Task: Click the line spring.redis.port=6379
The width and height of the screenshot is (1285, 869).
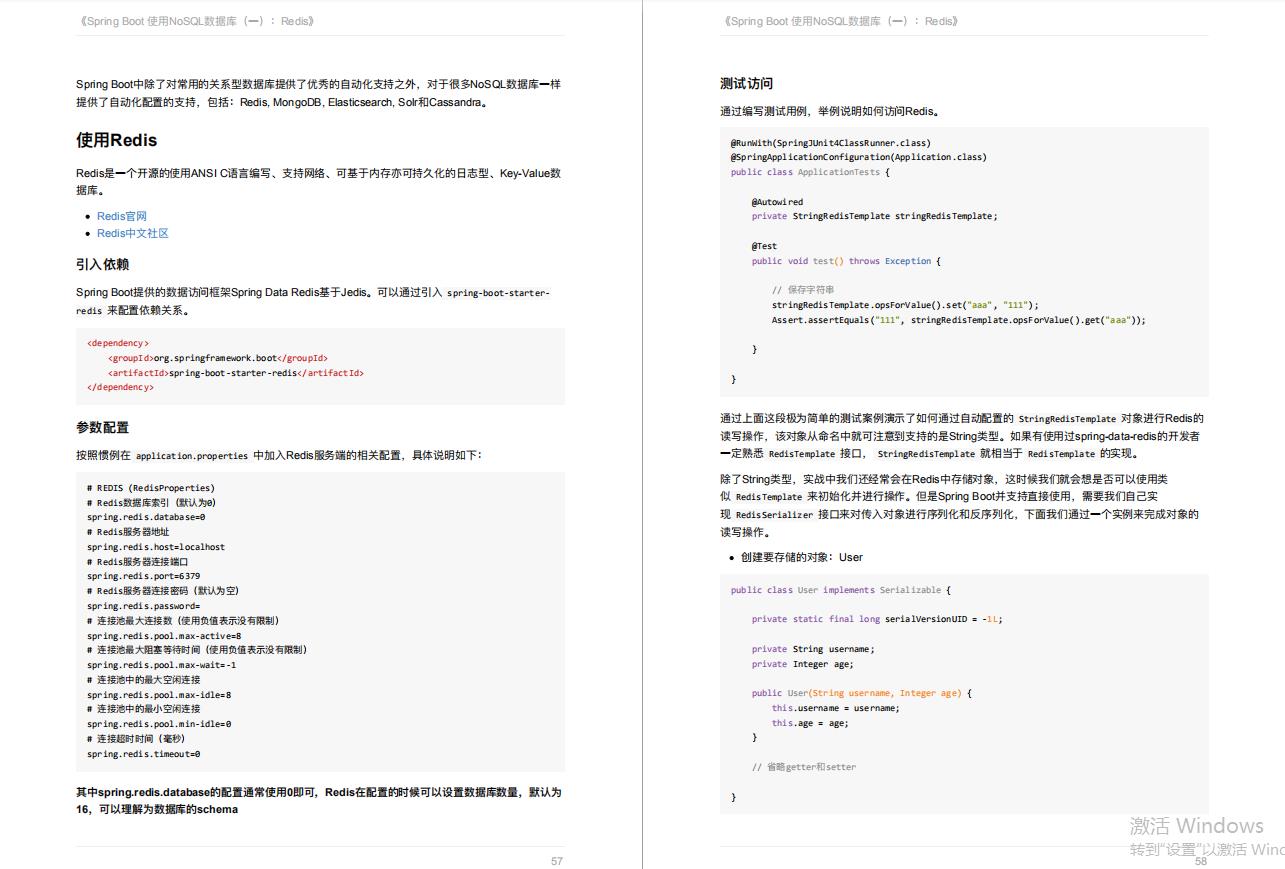Action: pyautogui.click(x=143, y=576)
